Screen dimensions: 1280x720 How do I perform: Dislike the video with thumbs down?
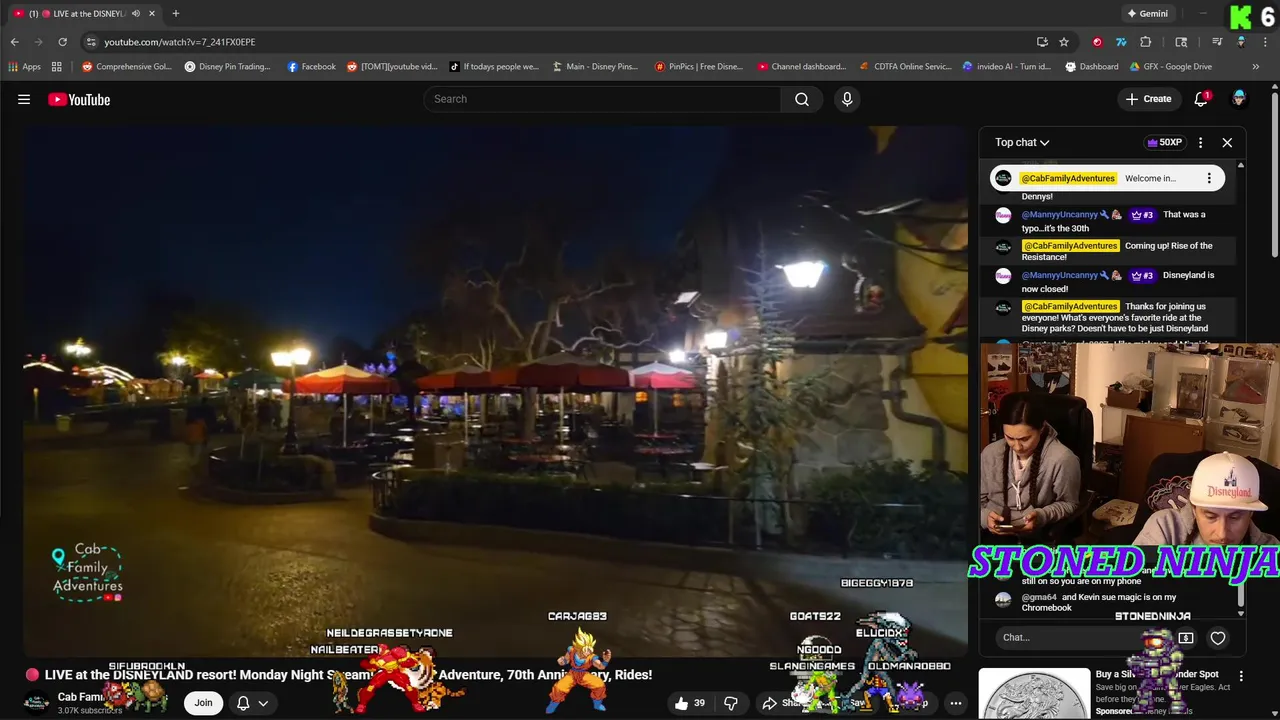731,703
